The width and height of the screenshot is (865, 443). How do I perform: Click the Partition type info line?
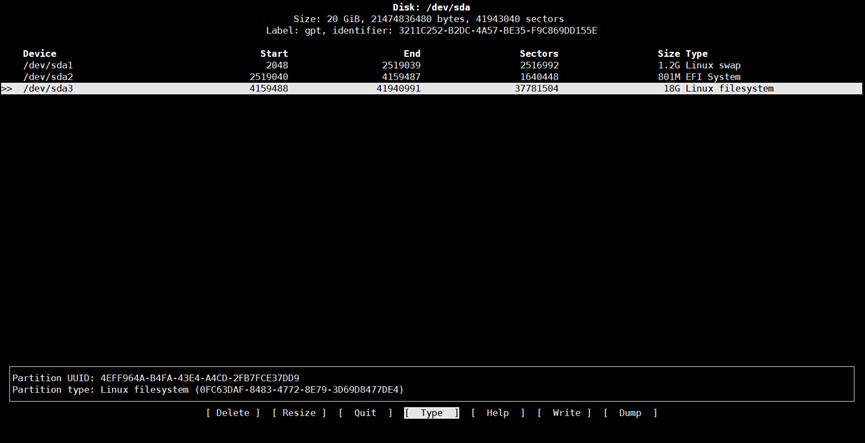pyautogui.click(x=208, y=390)
